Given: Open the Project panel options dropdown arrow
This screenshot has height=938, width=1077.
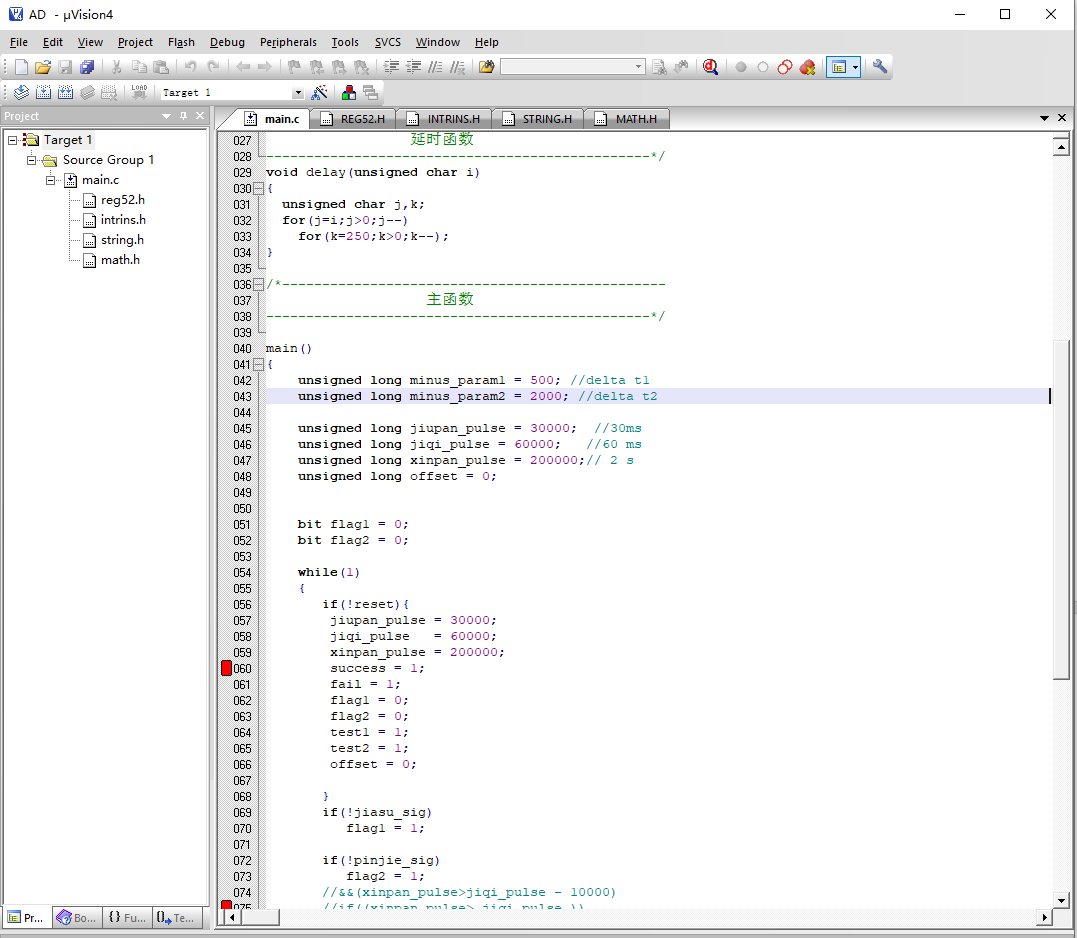Looking at the screenshot, I should [166, 116].
